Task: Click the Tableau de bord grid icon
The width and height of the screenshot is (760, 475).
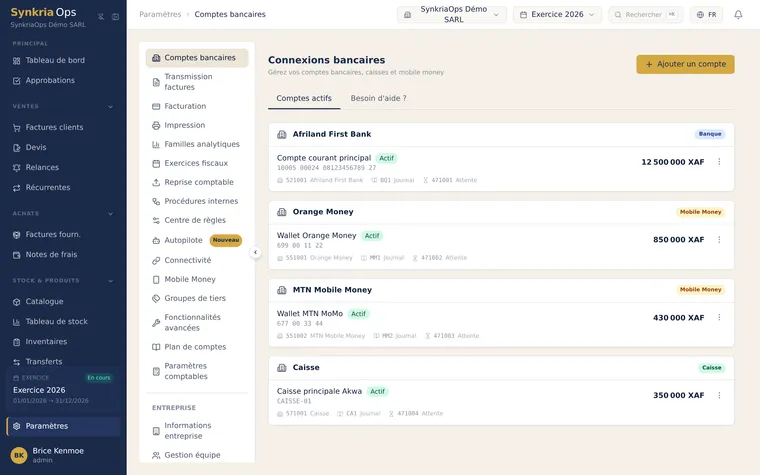Action: tap(16, 61)
